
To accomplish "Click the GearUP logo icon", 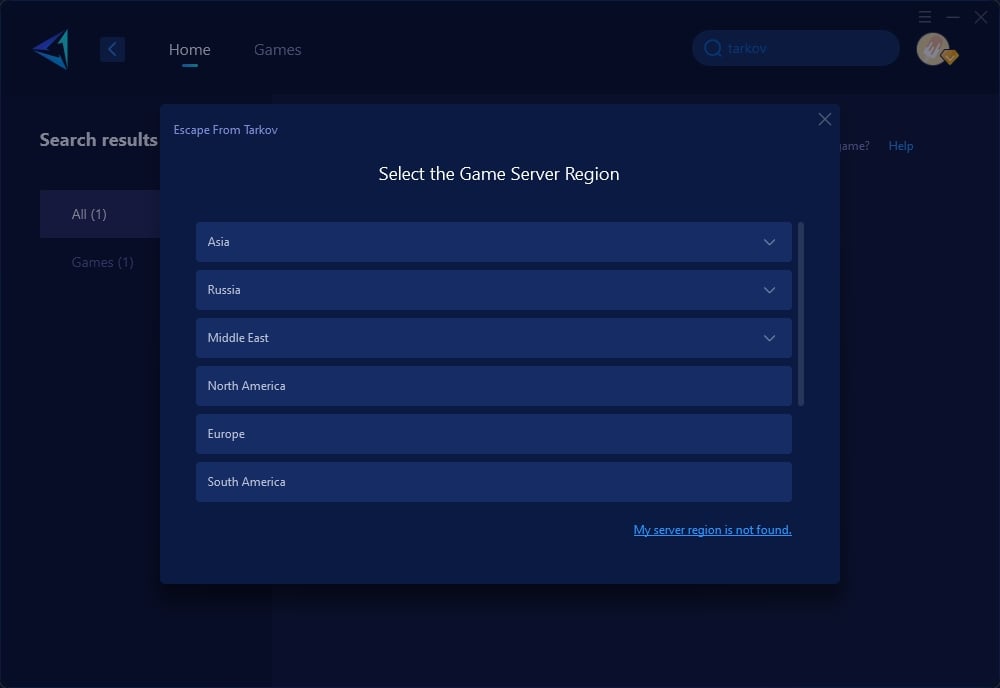I will click(x=51, y=49).
